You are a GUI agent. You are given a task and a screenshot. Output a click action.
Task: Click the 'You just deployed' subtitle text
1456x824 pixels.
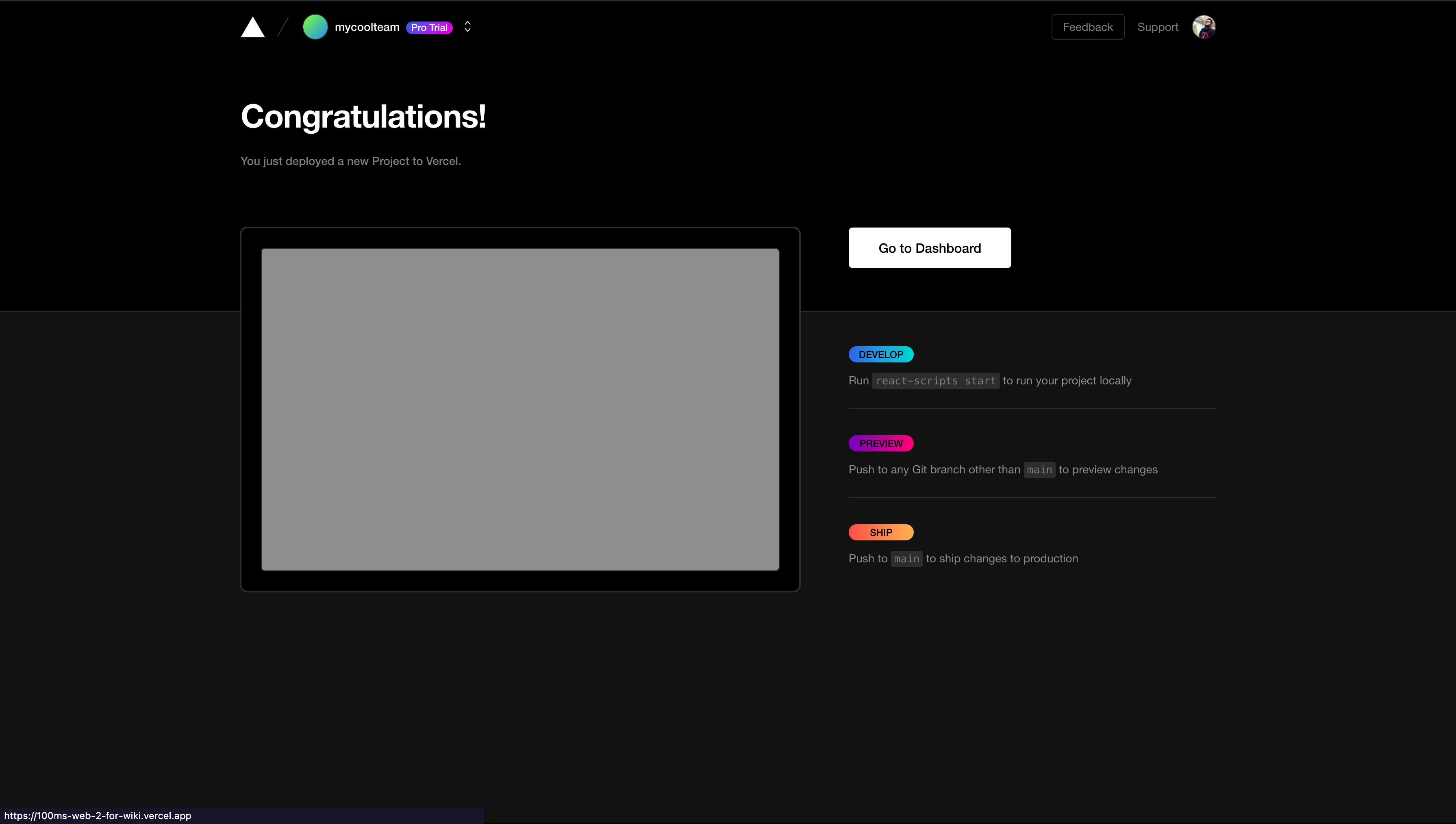click(350, 161)
